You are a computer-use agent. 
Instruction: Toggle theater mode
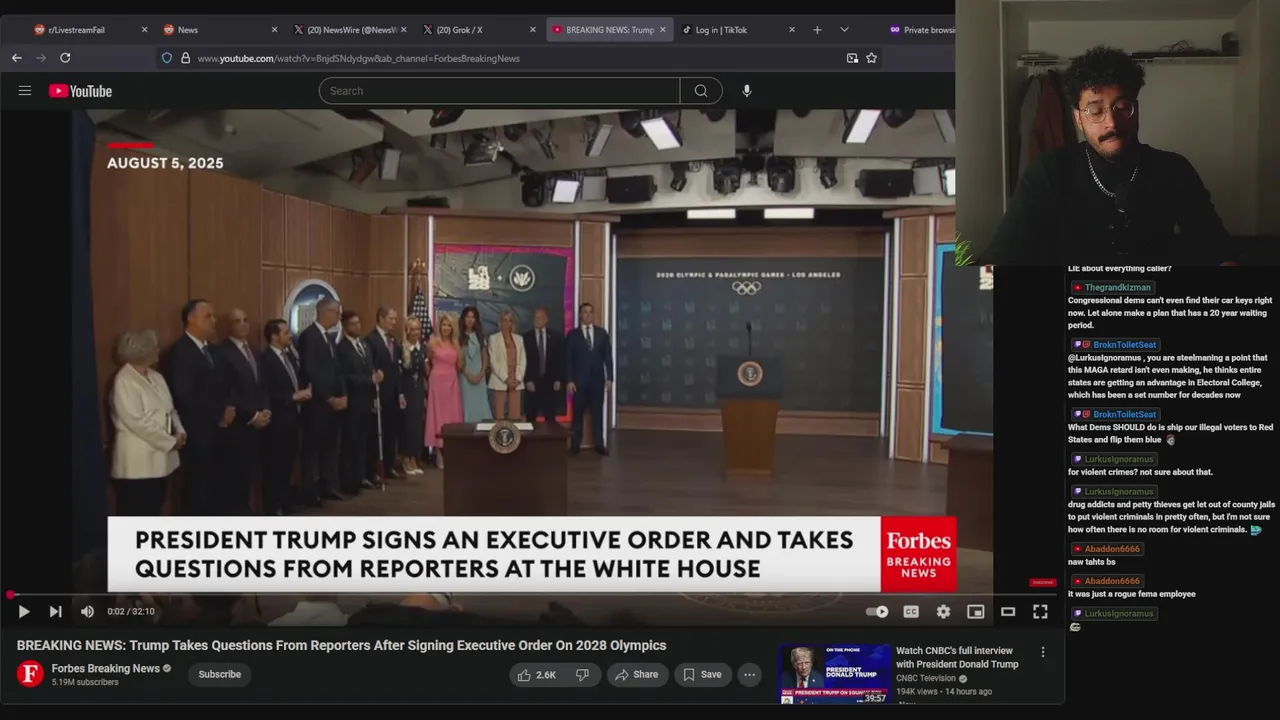[x=1008, y=612]
